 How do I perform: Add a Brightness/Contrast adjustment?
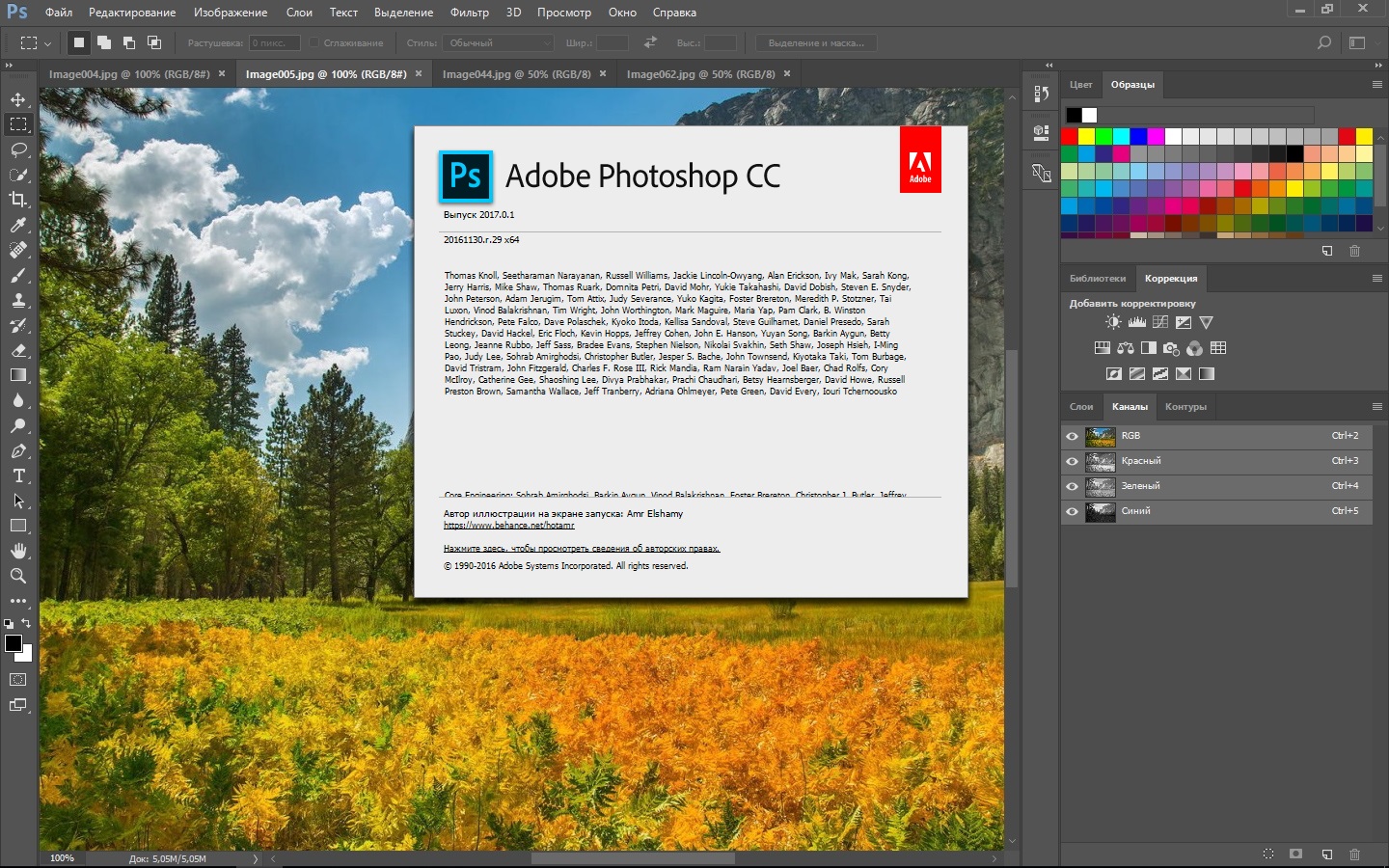click(x=1113, y=322)
